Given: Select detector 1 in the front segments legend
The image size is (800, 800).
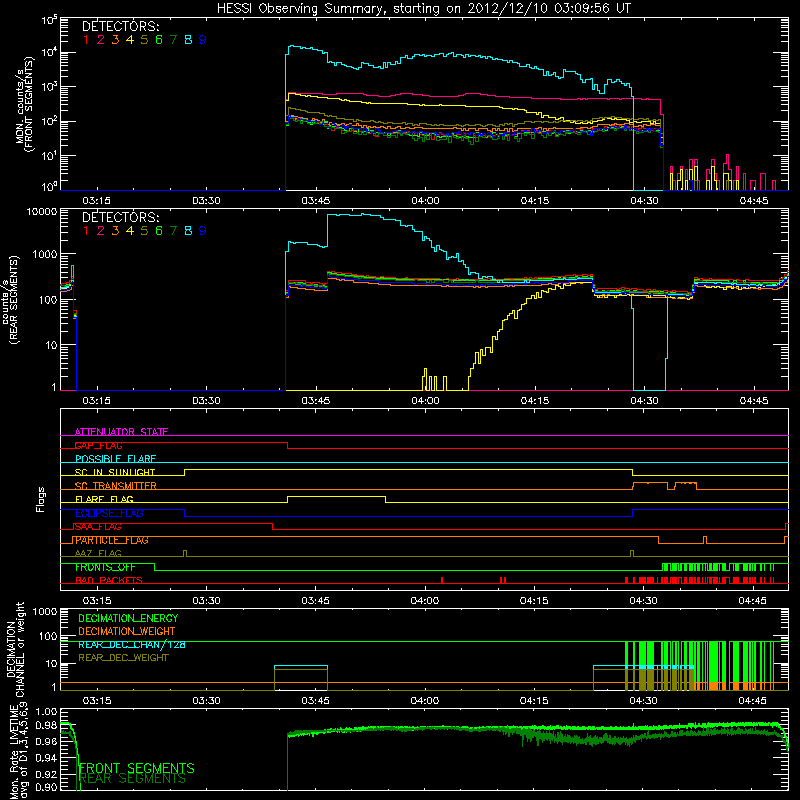Looking at the screenshot, I should click(x=86, y=40).
